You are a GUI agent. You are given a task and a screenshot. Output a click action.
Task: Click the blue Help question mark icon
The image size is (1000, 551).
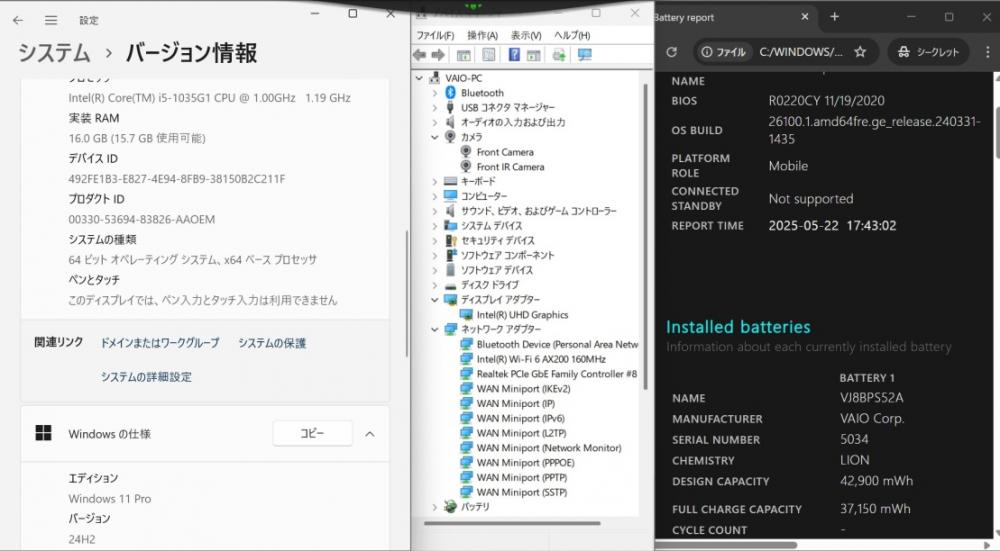pyautogui.click(x=514, y=55)
